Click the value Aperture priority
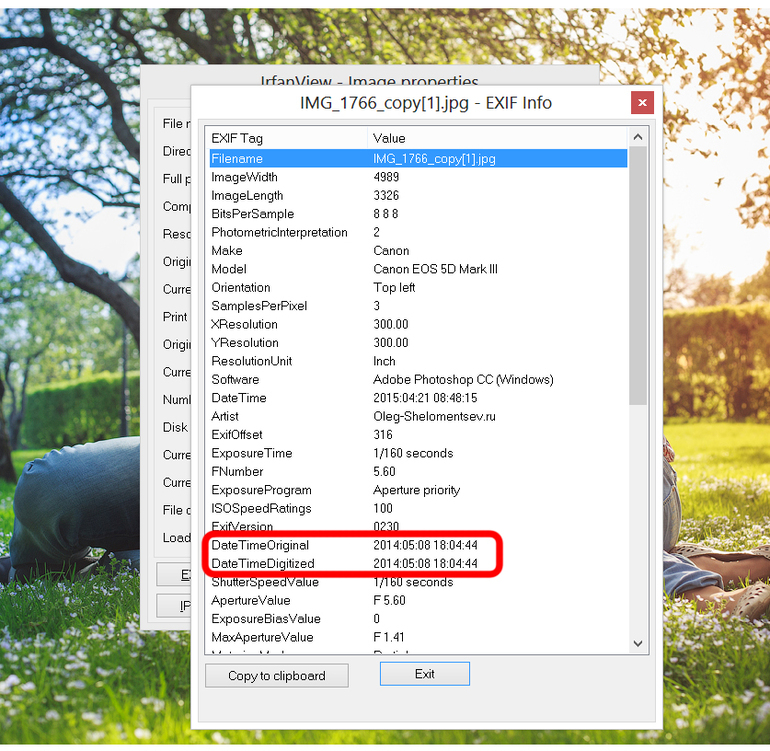770x751 pixels. (x=416, y=490)
